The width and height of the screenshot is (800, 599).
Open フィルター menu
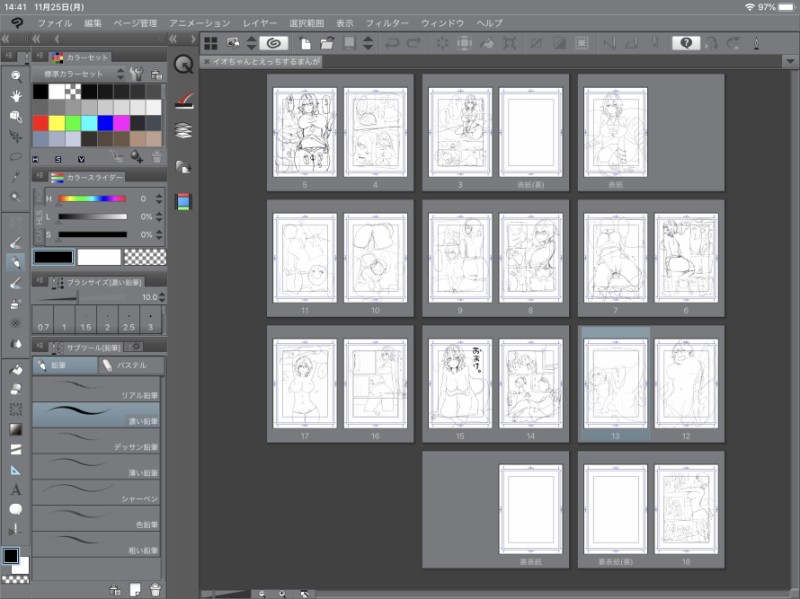(x=387, y=23)
